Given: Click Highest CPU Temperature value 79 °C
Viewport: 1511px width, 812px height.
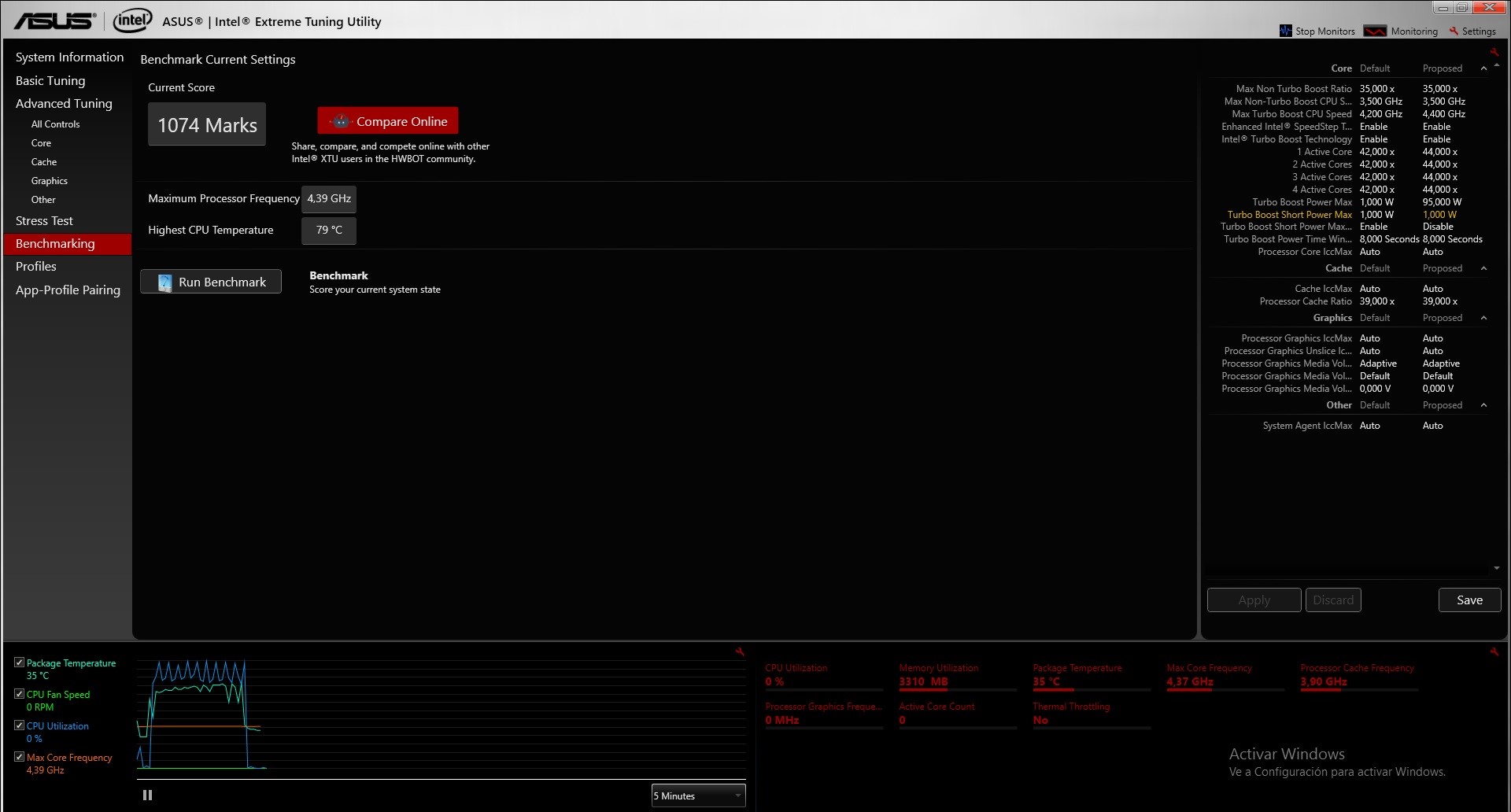Looking at the screenshot, I should pyautogui.click(x=329, y=231).
